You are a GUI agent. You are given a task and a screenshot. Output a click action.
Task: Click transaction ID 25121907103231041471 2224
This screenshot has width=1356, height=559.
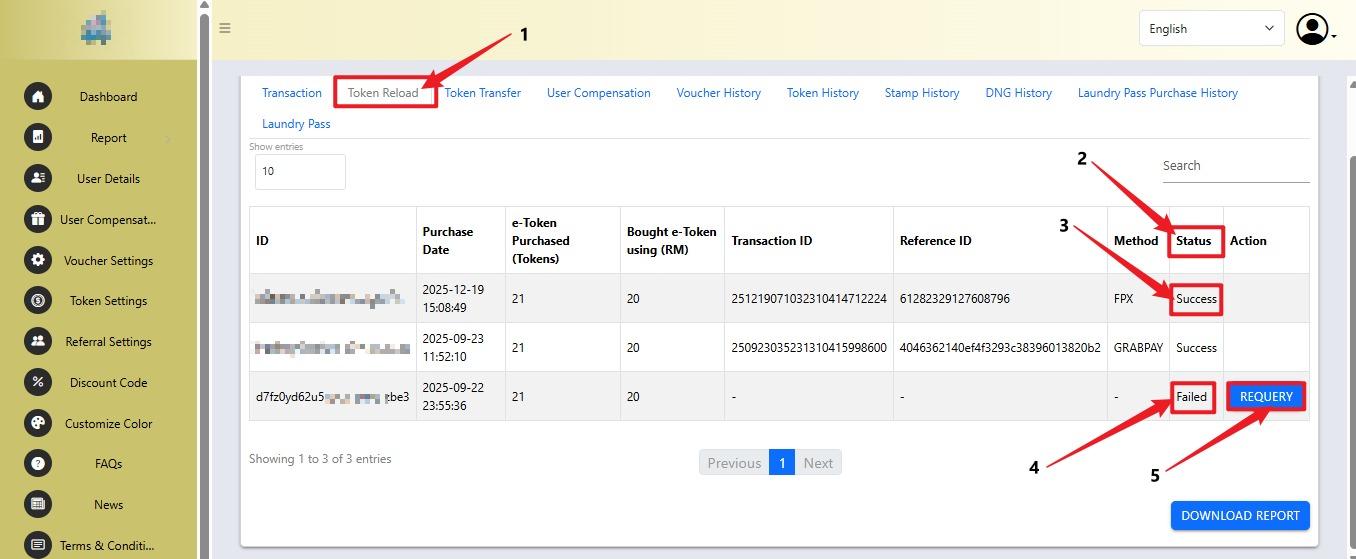pyautogui.click(x=809, y=299)
